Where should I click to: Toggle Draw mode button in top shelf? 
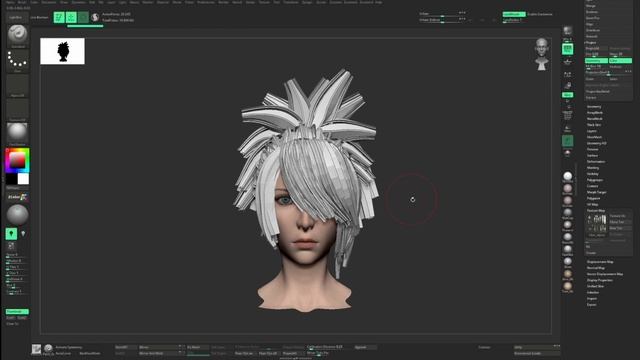click(71, 17)
